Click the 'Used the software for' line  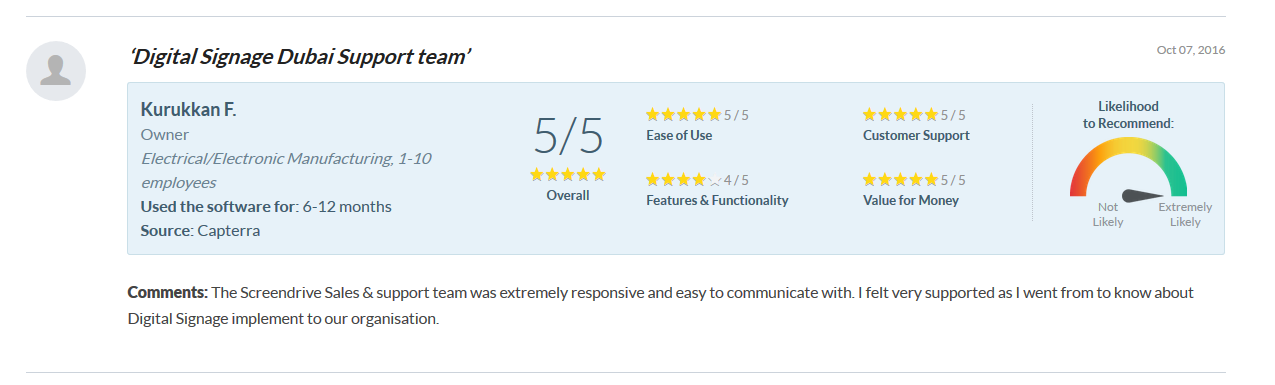coord(266,207)
